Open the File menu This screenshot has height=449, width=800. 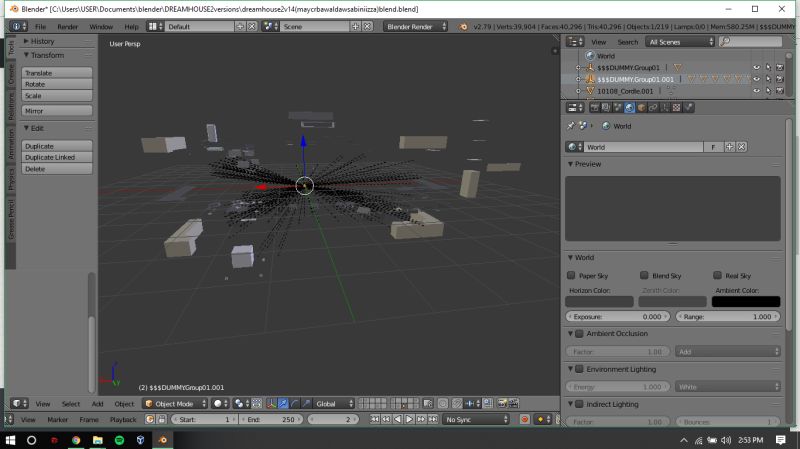(x=40, y=27)
